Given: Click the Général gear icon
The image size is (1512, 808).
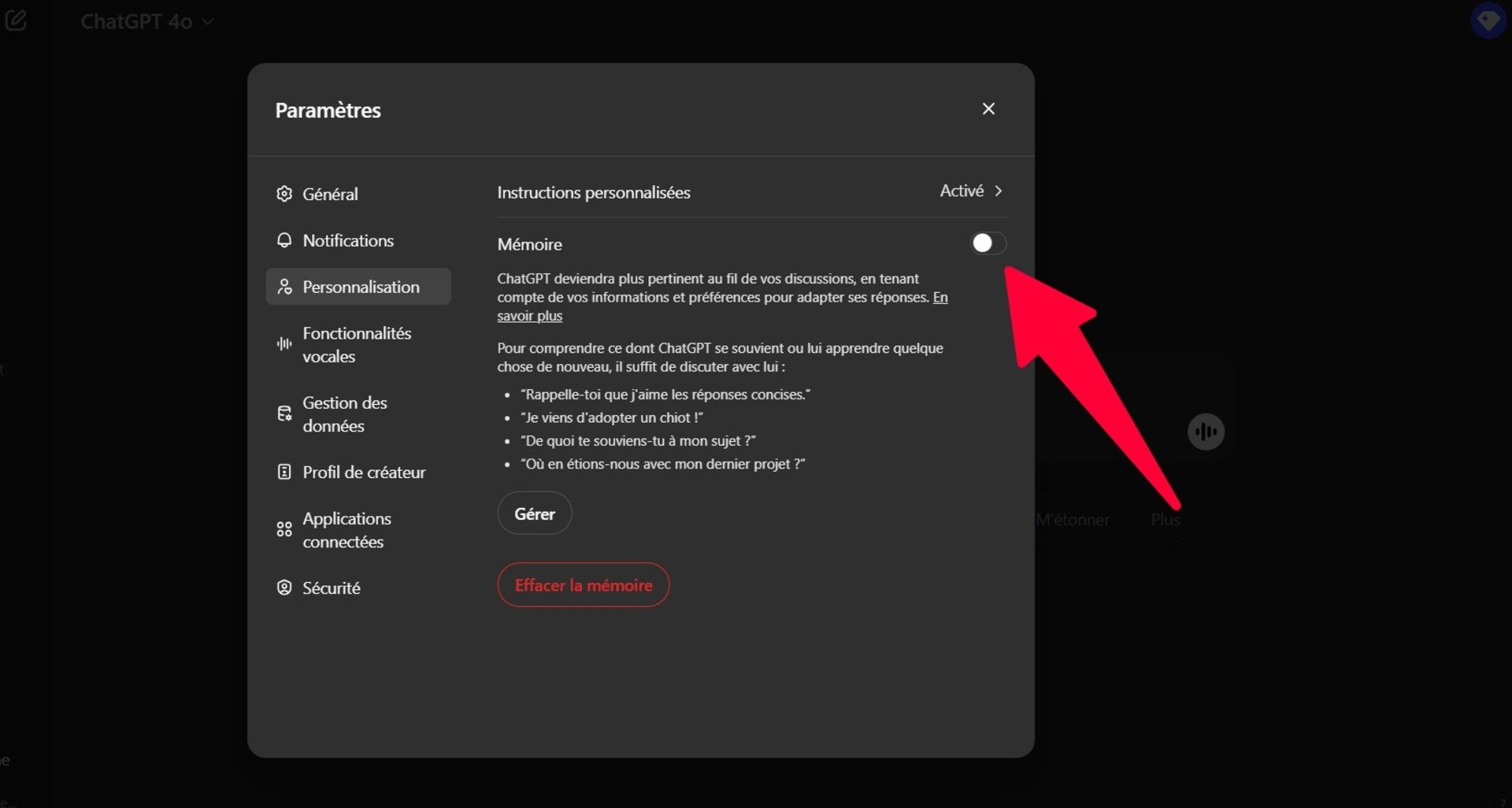Looking at the screenshot, I should click(x=284, y=194).
